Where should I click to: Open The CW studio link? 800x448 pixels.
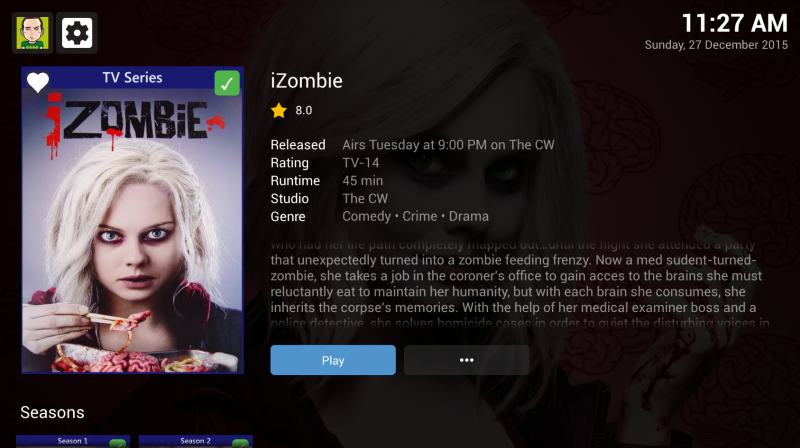[365, 198]
